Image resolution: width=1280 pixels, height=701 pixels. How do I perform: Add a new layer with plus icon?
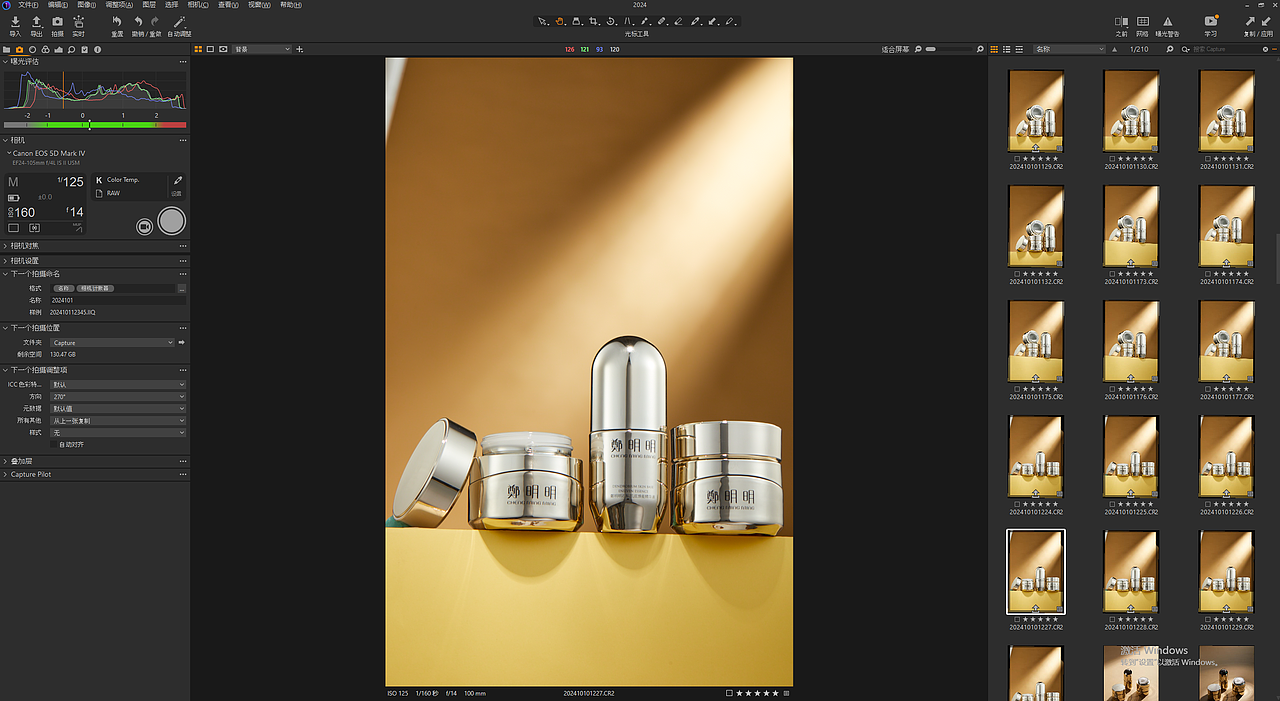[x=300, y=49]
